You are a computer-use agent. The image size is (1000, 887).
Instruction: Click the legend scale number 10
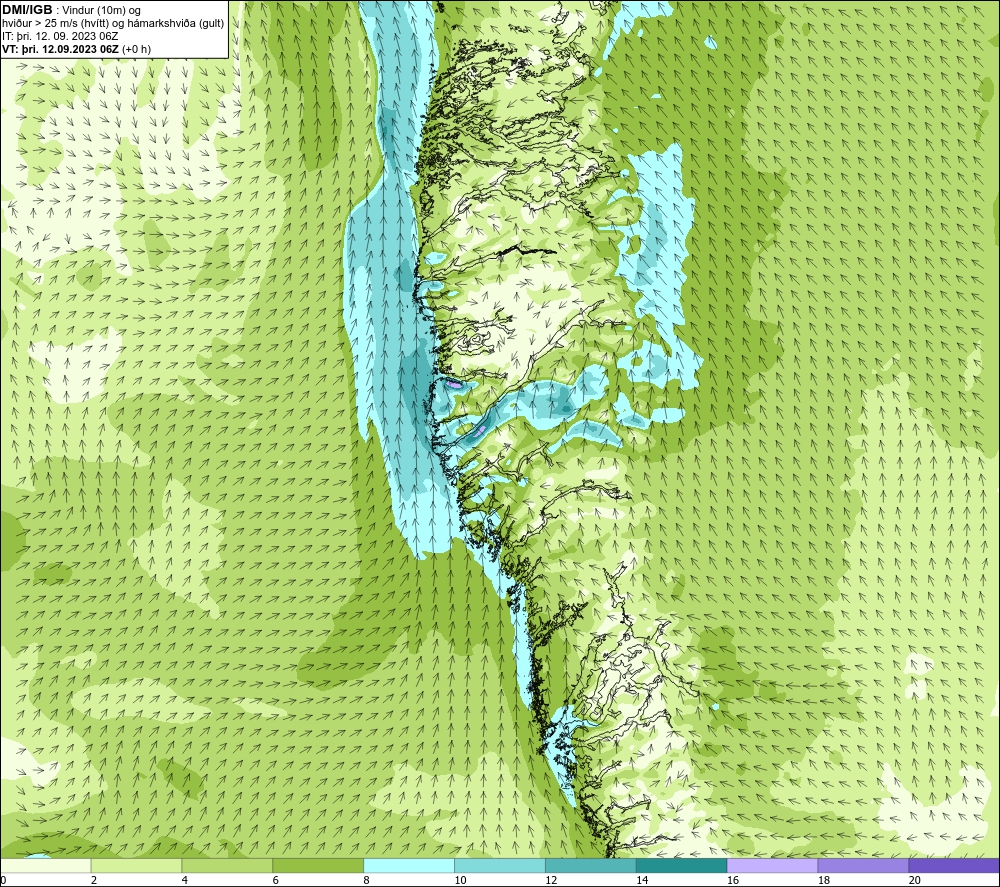(460, 880)
